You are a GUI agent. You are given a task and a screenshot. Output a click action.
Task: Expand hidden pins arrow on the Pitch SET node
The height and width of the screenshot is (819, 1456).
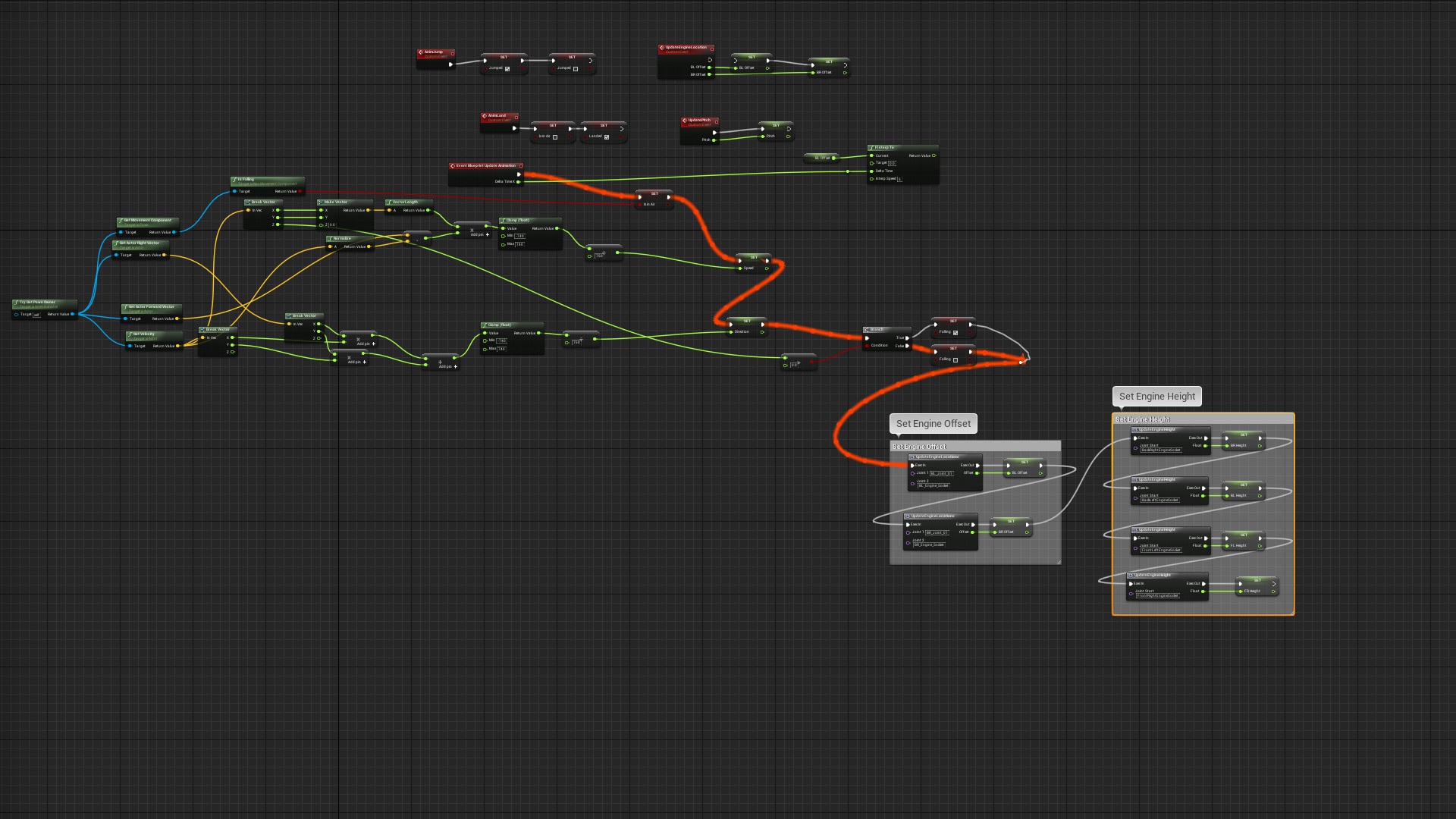pos(789,129)
